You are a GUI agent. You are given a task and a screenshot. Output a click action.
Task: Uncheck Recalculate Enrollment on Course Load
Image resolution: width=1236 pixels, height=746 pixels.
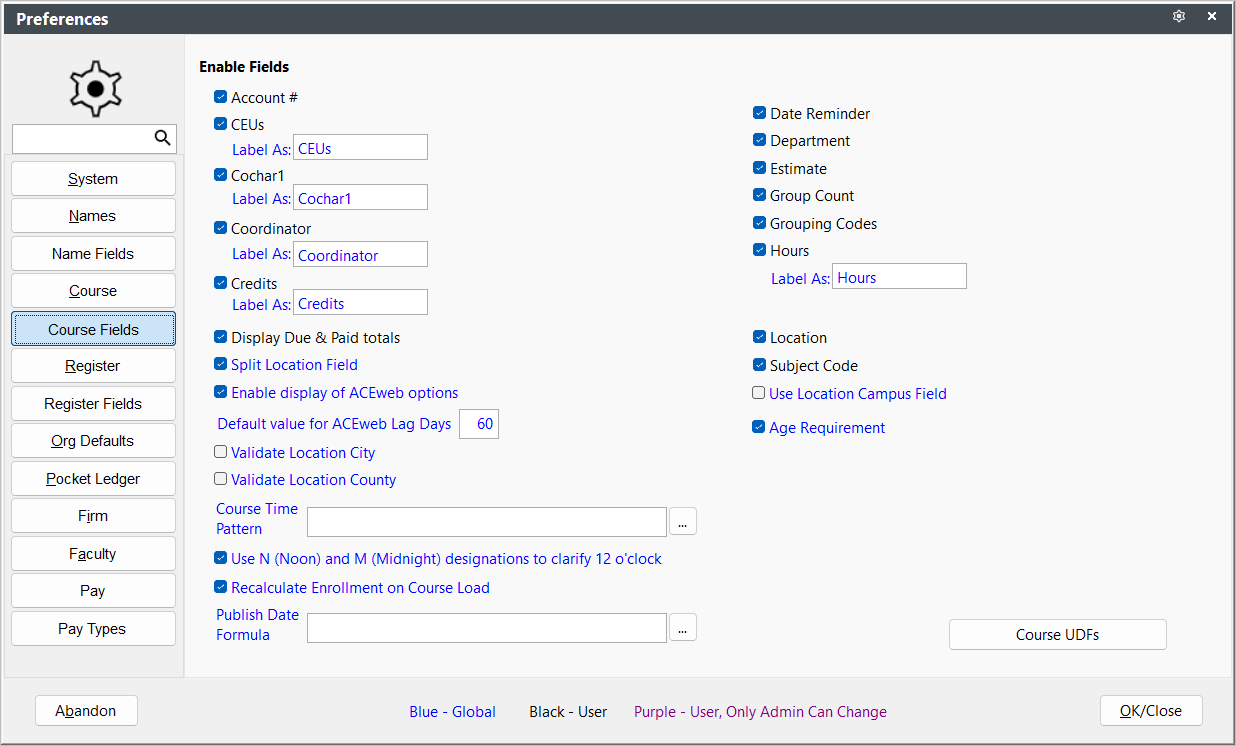[221, 587]
